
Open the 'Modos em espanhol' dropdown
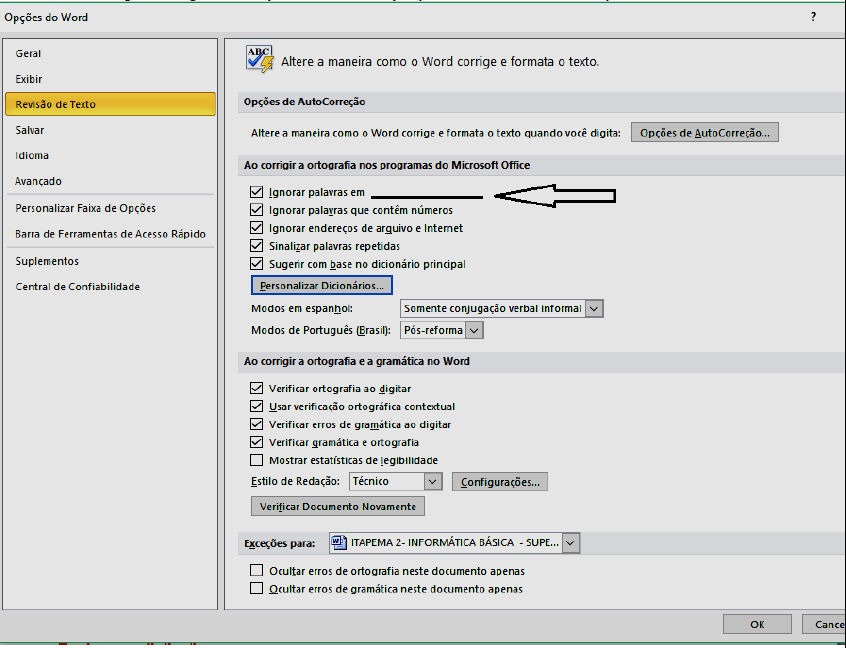point(594,309)
